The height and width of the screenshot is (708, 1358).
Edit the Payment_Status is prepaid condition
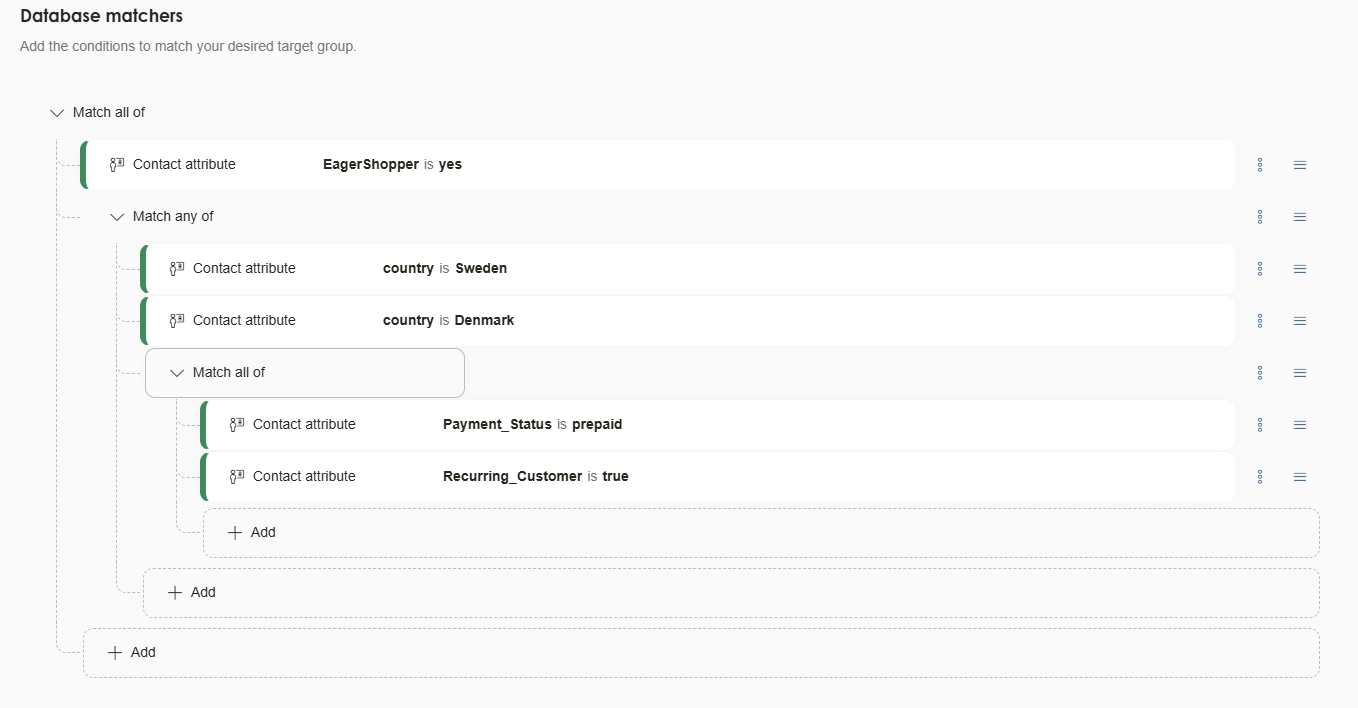532,425
